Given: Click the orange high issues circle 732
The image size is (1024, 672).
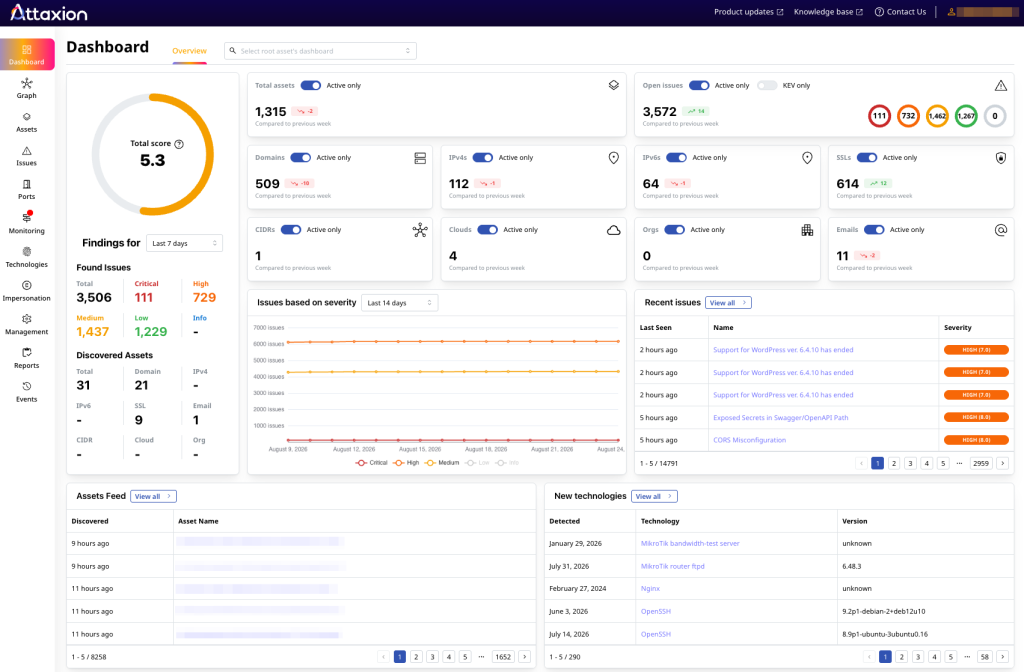Looking at the screenshot, I should pyautogui.click(x=908, y=116).
